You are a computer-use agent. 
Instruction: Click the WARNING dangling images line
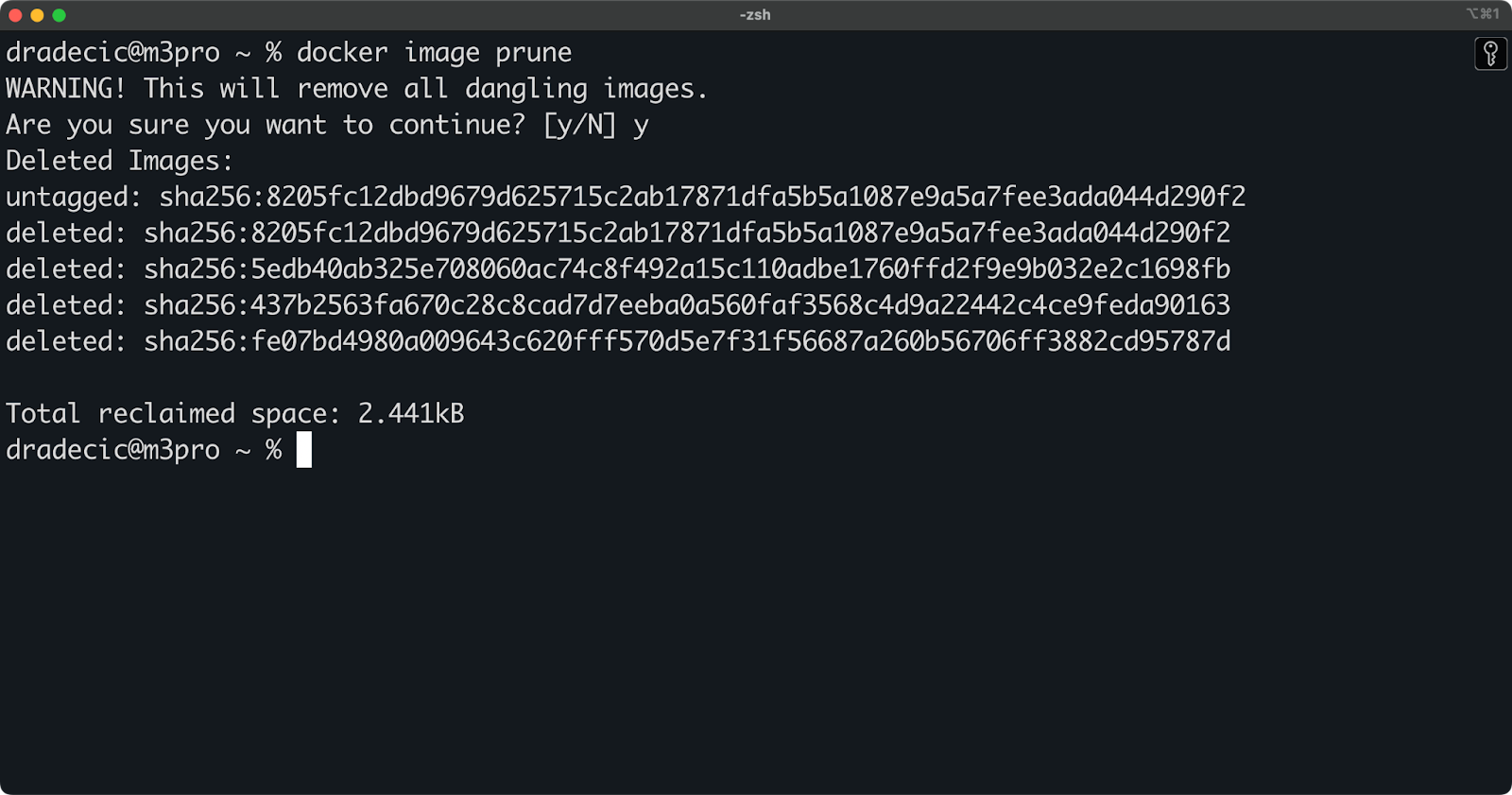[x=356, y=89]
